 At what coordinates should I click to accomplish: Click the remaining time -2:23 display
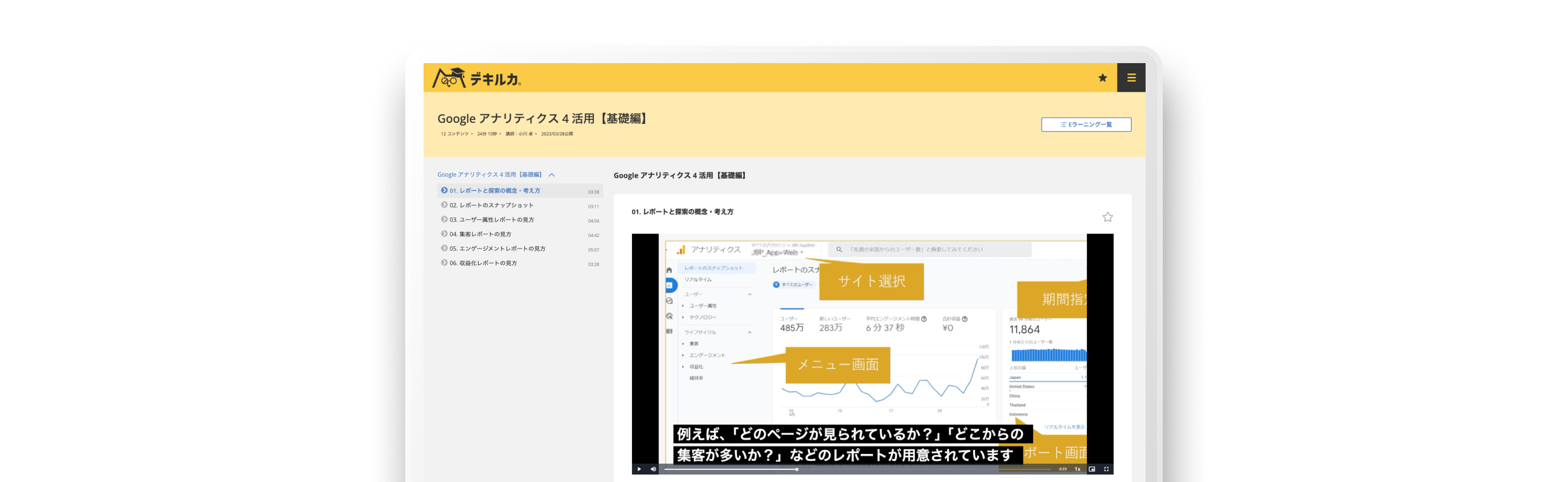point(1062,469)
